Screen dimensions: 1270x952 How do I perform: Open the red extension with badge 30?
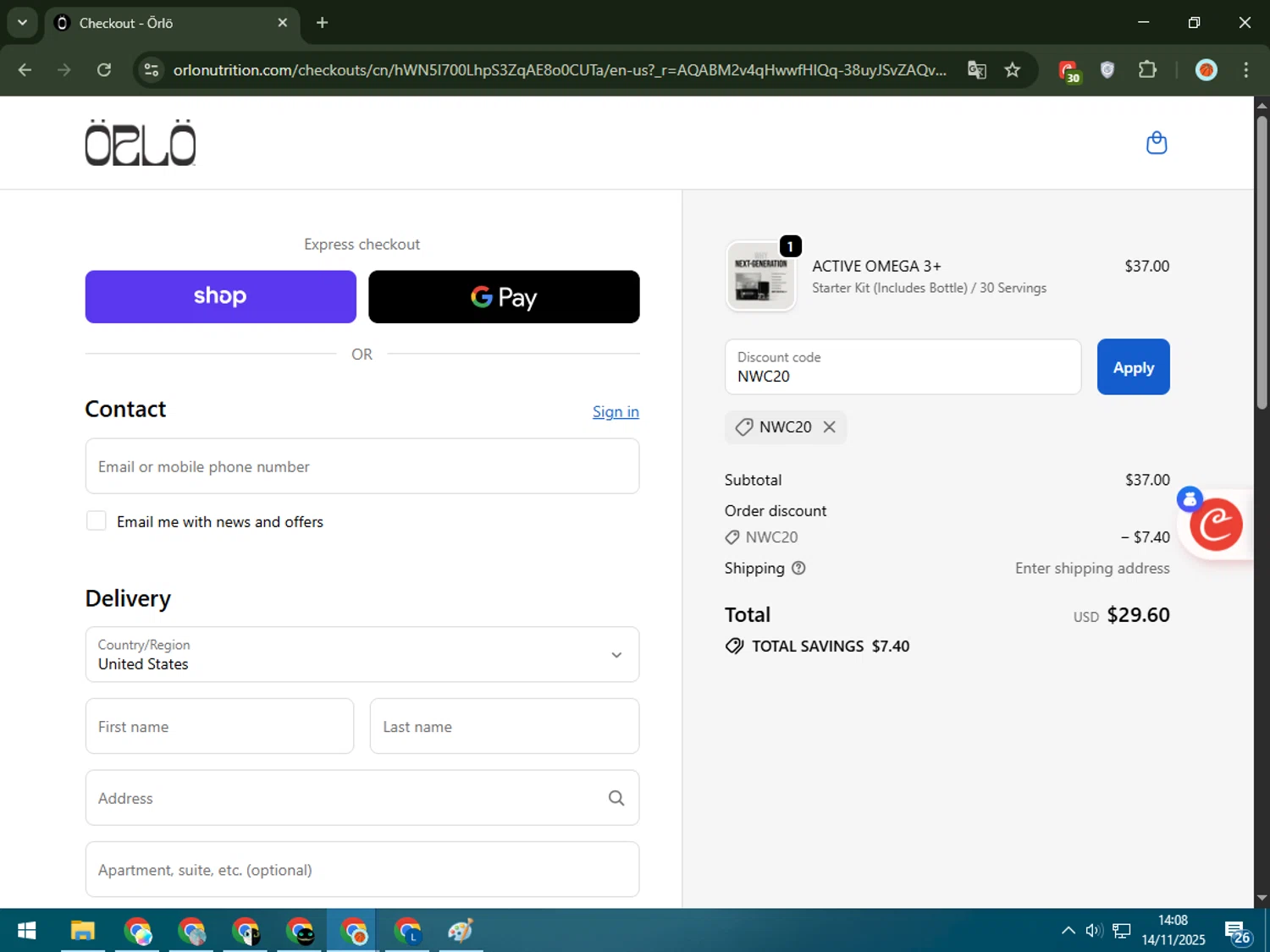tap(1069, 71)
